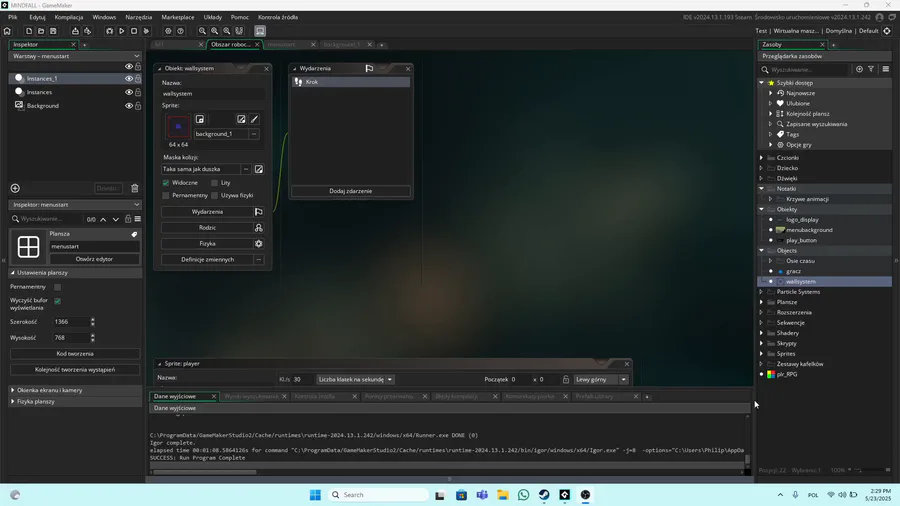
Task: Stop the running game
Action: coord(134,31)
